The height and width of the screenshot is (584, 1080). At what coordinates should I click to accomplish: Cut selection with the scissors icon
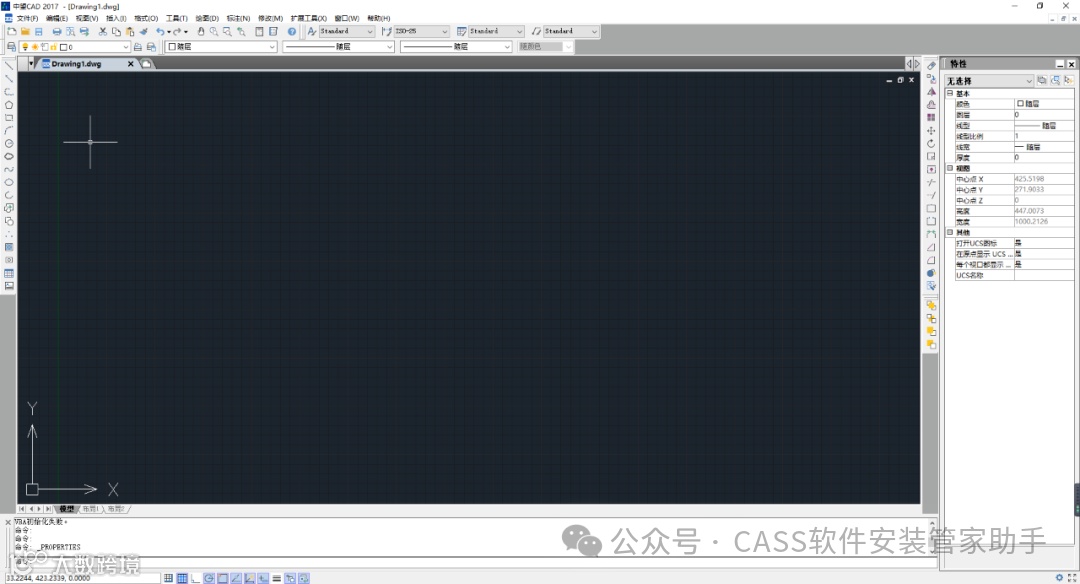tap(103, 32)
